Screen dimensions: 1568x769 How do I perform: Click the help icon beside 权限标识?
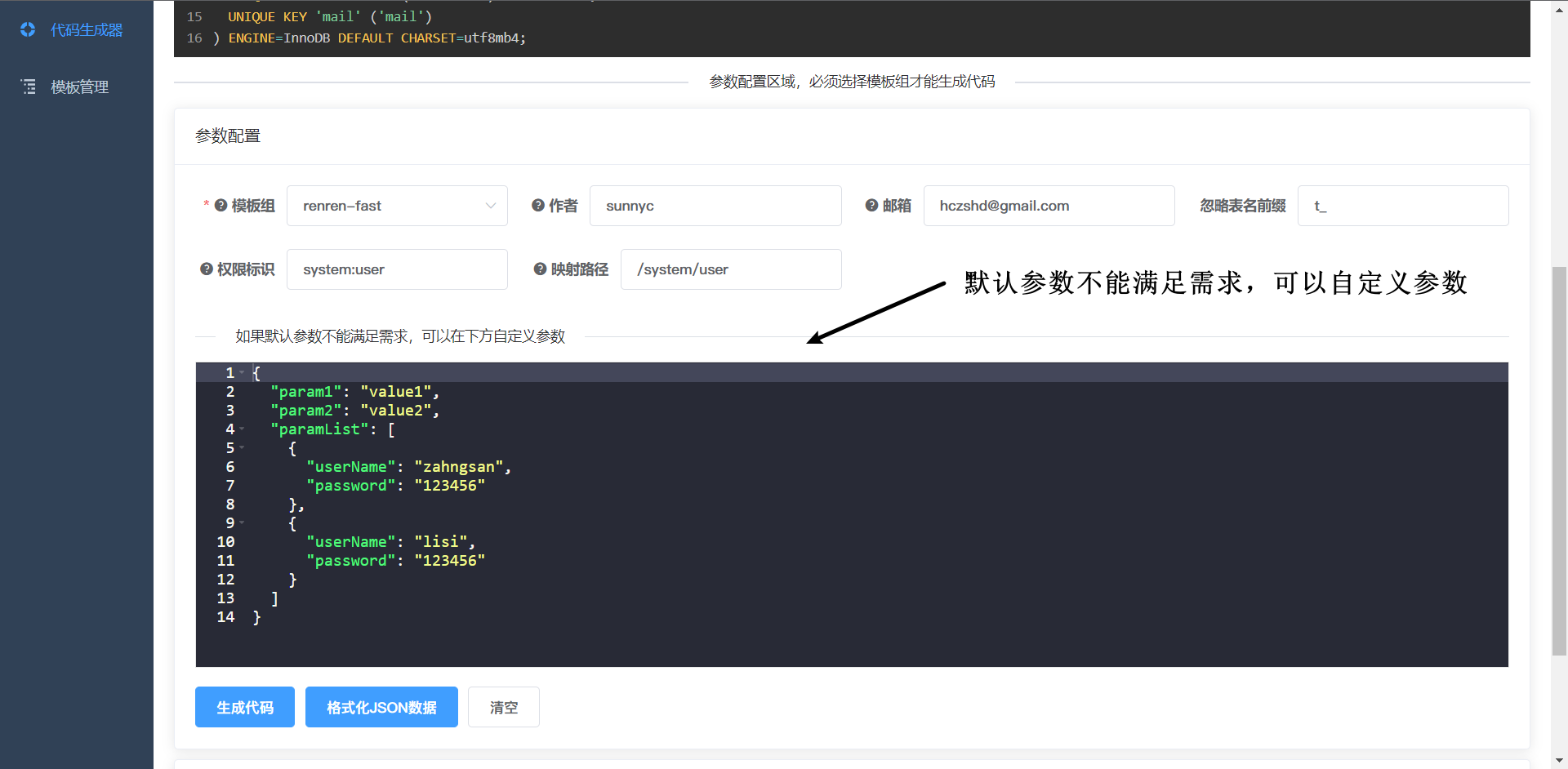(x=207, y=269)
